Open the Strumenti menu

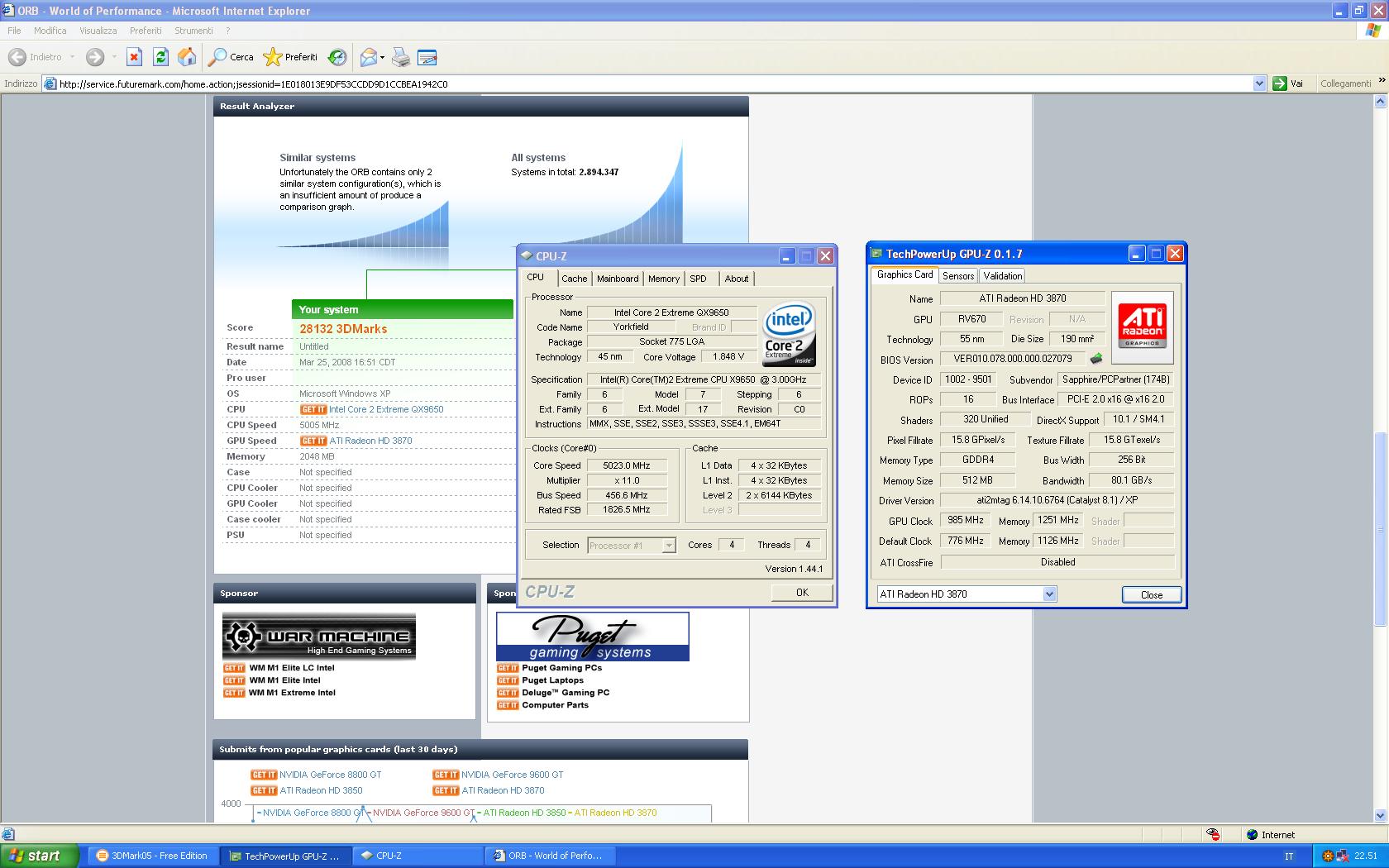(193, 31)
